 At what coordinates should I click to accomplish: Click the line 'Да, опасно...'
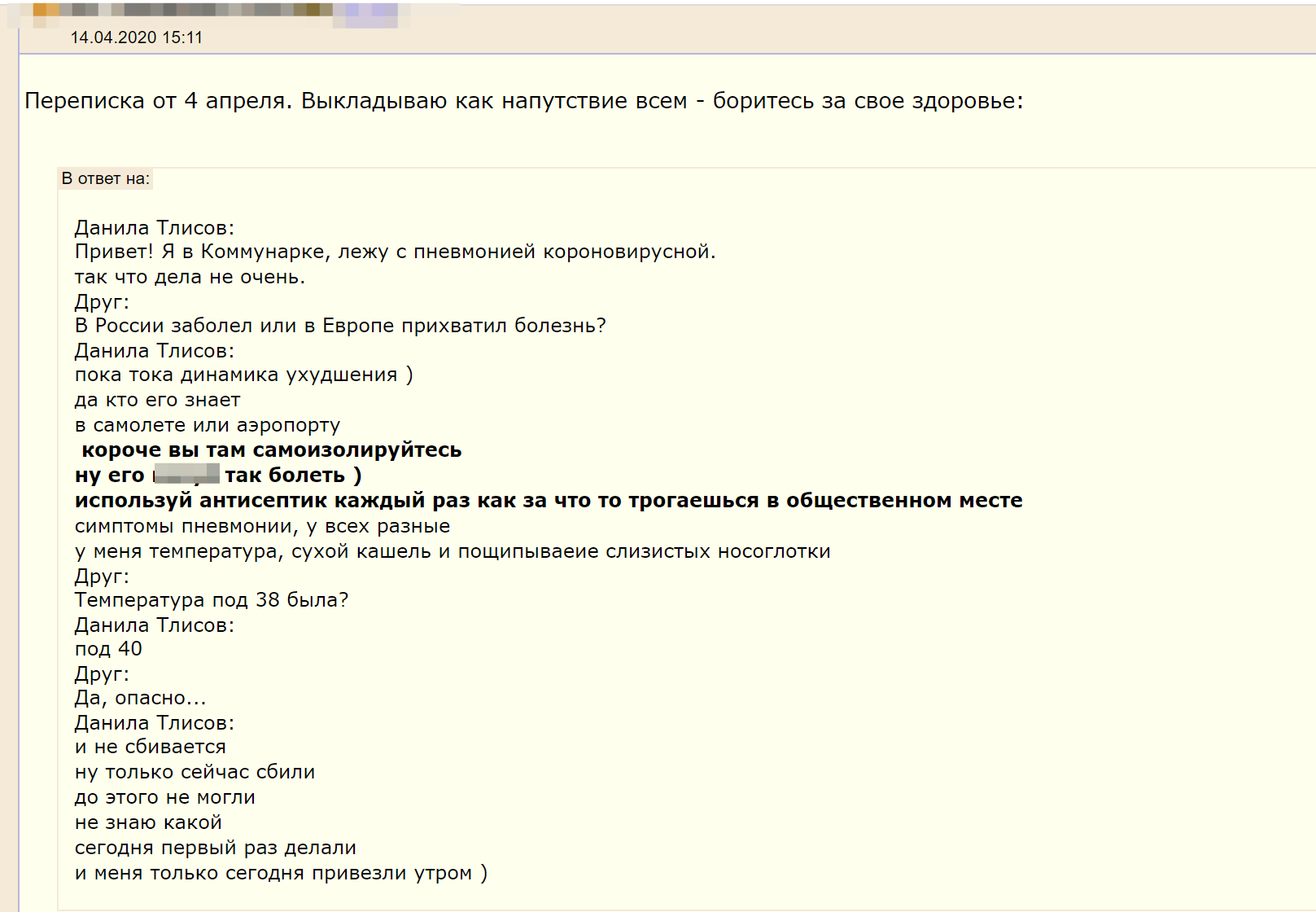pyautogui.click(x=140, y=698)
